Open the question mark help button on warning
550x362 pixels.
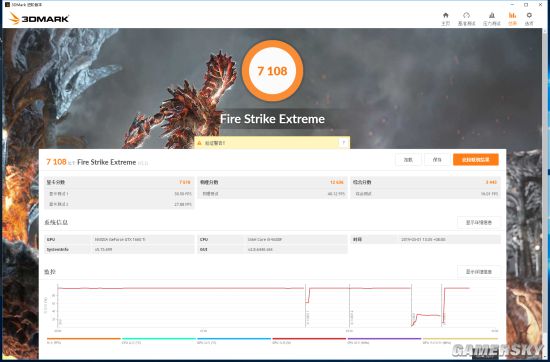(343, 143)
